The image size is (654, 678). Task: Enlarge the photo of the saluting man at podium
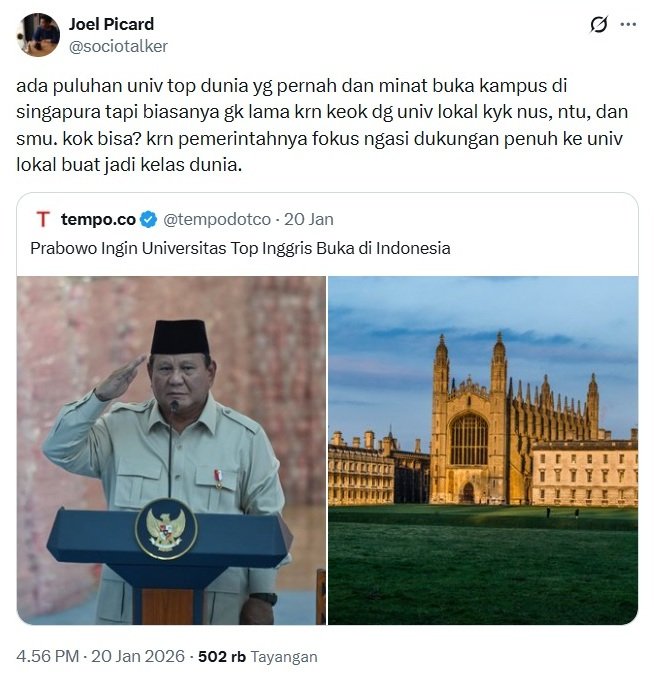[171, 450]
